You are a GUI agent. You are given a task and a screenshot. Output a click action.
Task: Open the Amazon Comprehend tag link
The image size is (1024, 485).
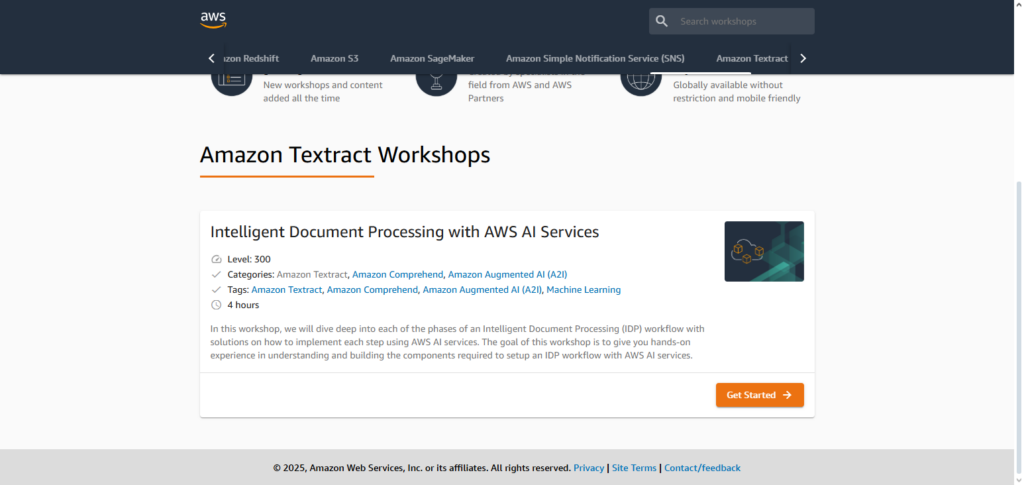(372, 290)
